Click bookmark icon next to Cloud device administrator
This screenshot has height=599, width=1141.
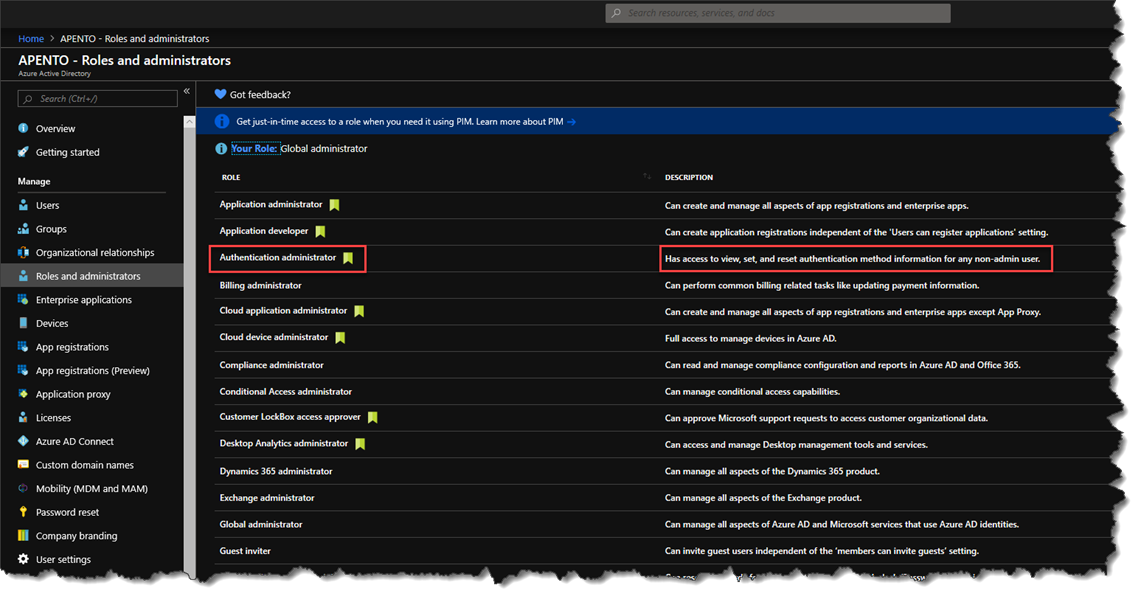(340, 338)
